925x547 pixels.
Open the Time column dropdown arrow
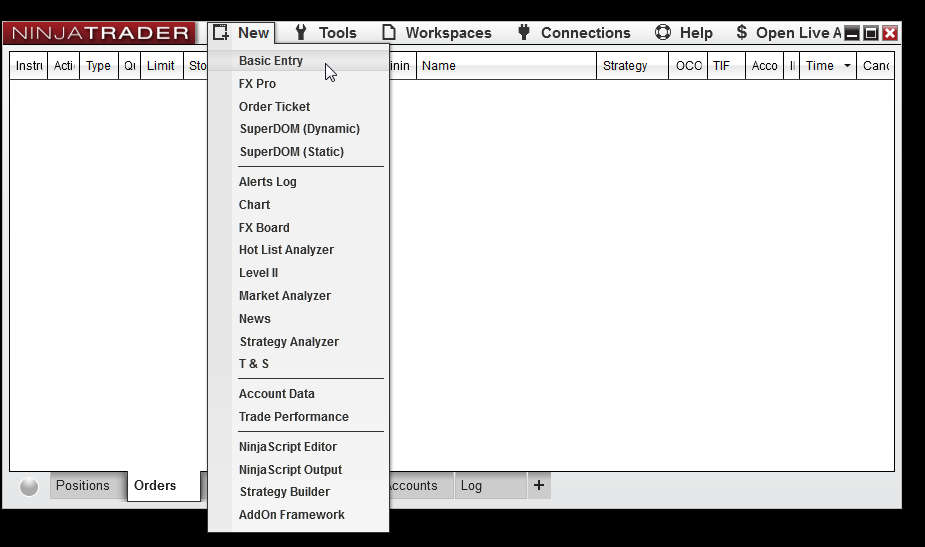pyautogui.click(x=847, y=65)
